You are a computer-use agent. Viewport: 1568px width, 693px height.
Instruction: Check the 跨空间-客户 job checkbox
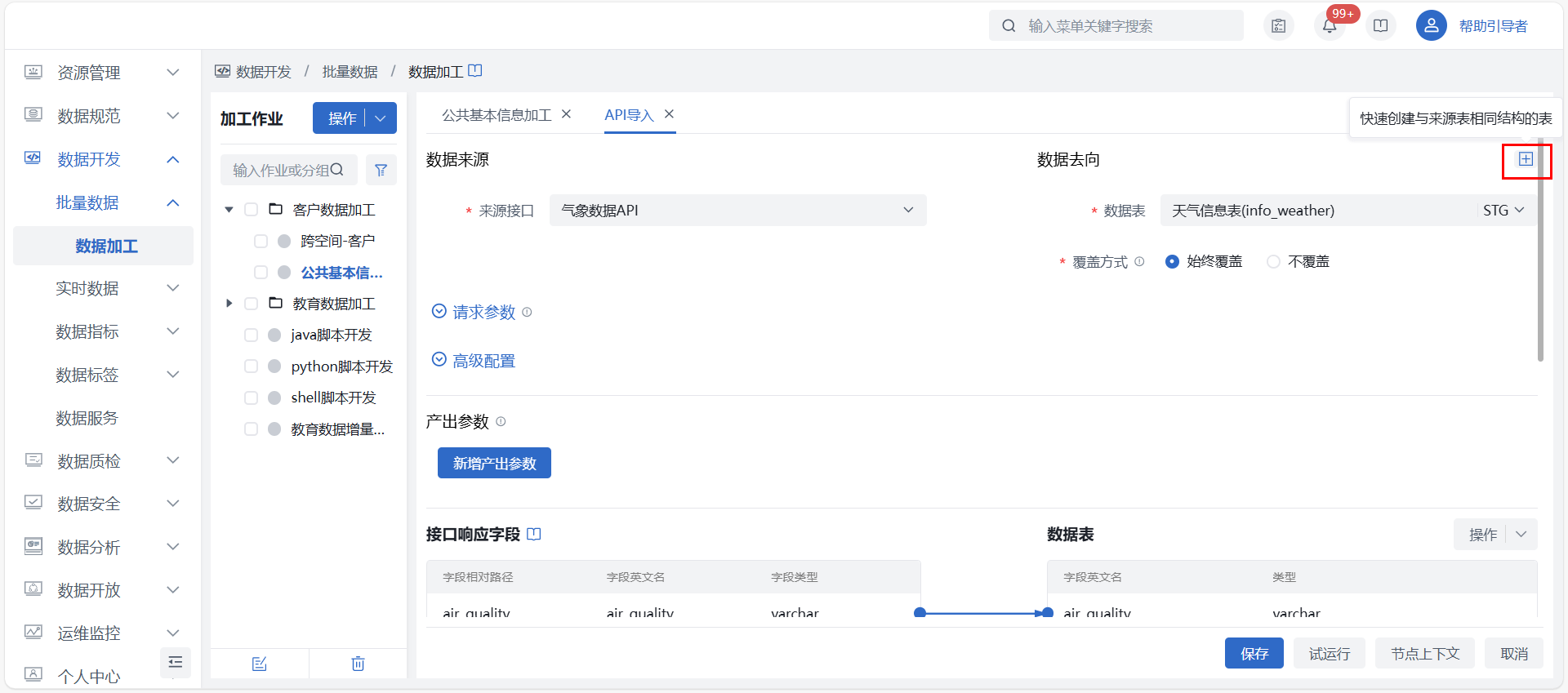(261, 241)
